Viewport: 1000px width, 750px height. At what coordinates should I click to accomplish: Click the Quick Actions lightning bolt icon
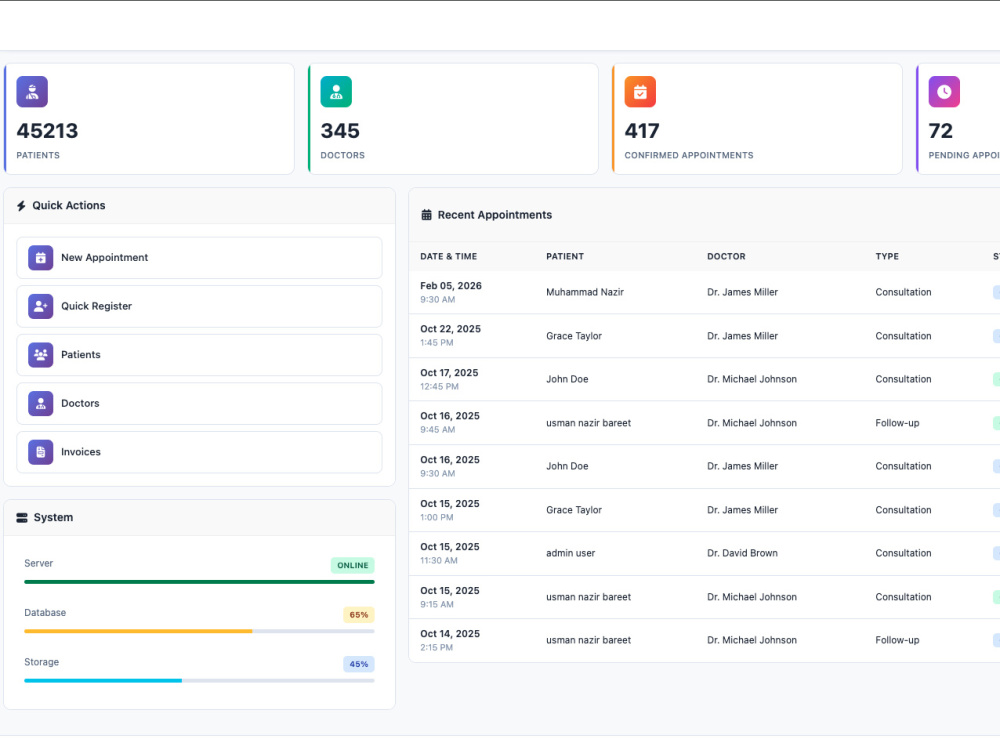[21, 206]
